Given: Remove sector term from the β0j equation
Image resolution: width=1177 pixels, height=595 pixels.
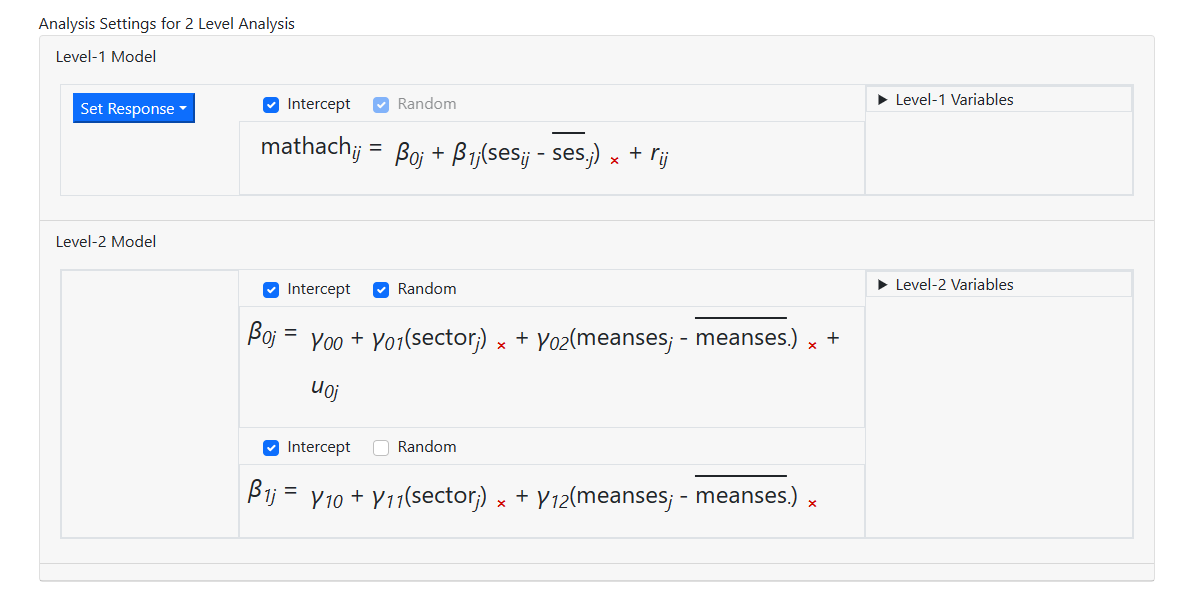Looking at the screenshot, I should tap(501, 345).
